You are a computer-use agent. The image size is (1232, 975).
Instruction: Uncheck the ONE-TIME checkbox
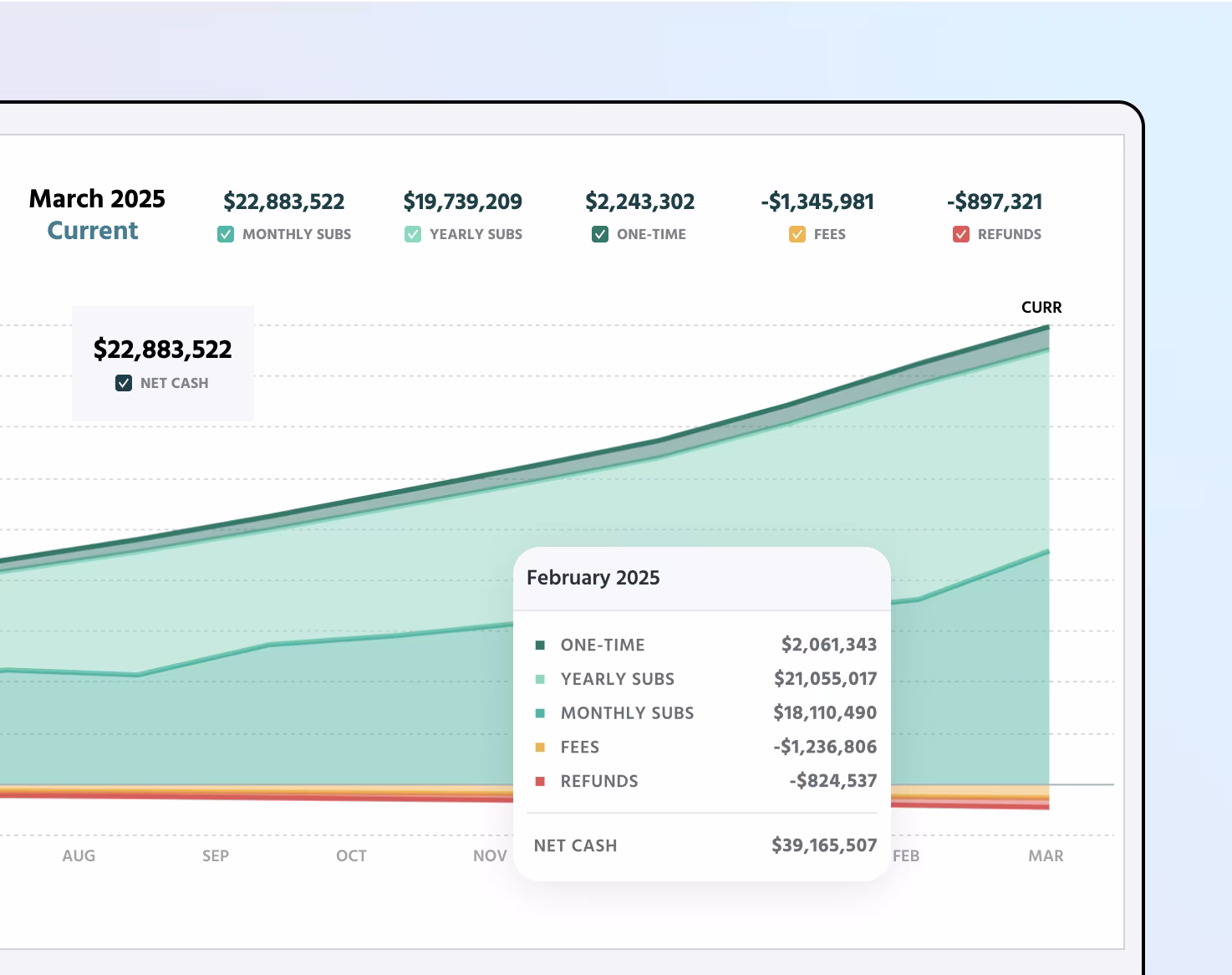599,234
